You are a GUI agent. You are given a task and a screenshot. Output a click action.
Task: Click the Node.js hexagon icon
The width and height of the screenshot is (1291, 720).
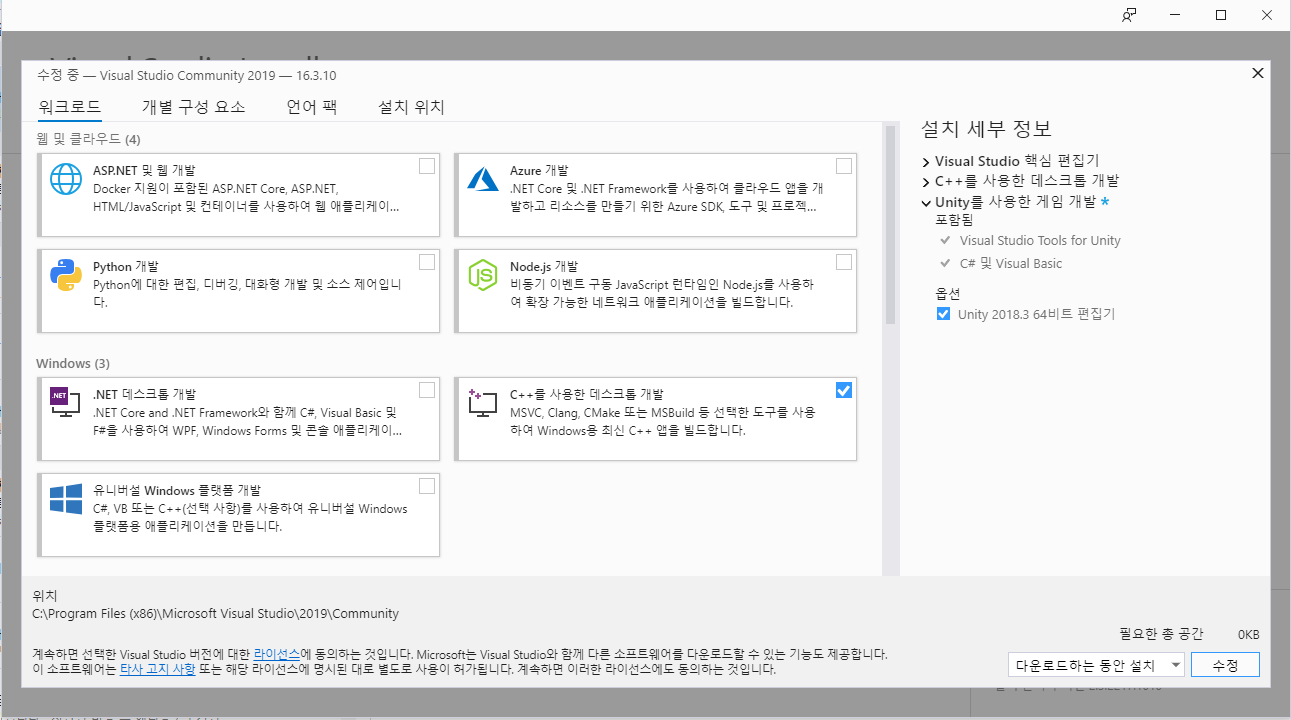point(483,274)
